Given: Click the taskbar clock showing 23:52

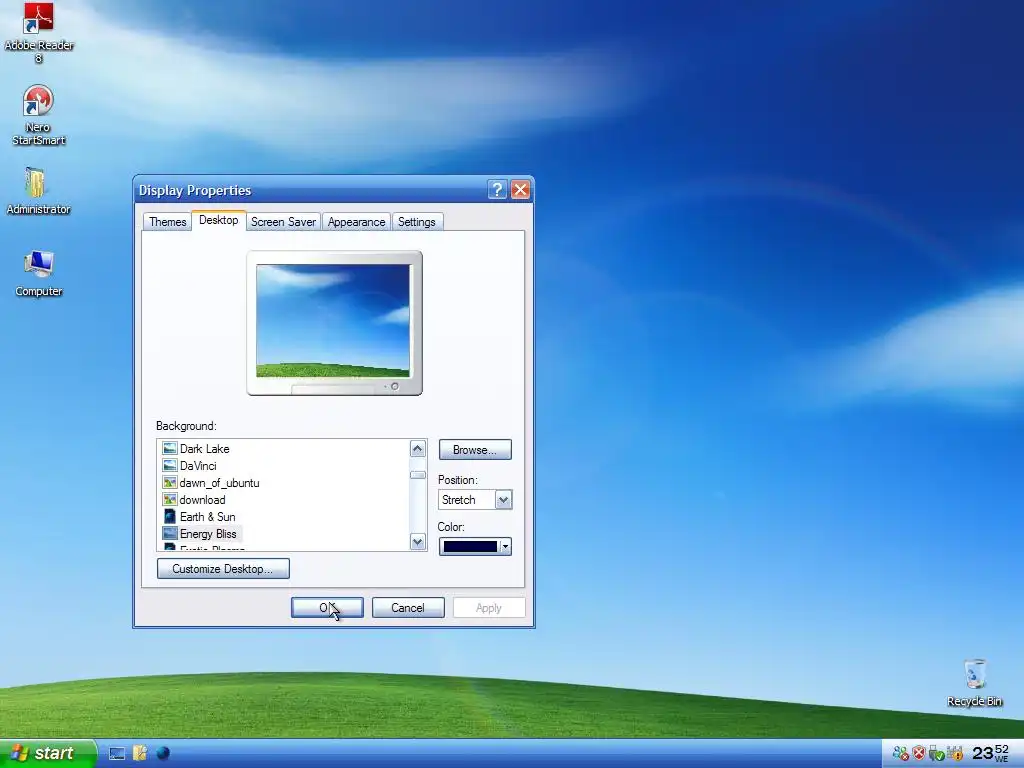Looking at the screenshot, I should (991, 754).
